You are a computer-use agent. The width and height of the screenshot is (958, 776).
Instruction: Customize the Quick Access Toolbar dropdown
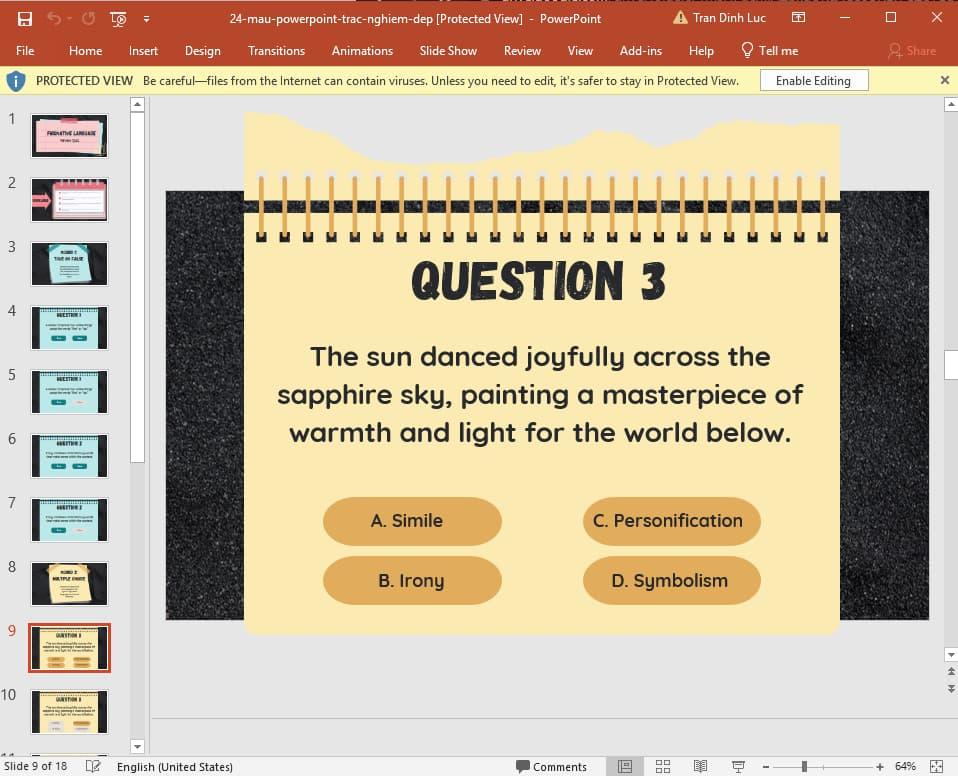tap(146, 18)
